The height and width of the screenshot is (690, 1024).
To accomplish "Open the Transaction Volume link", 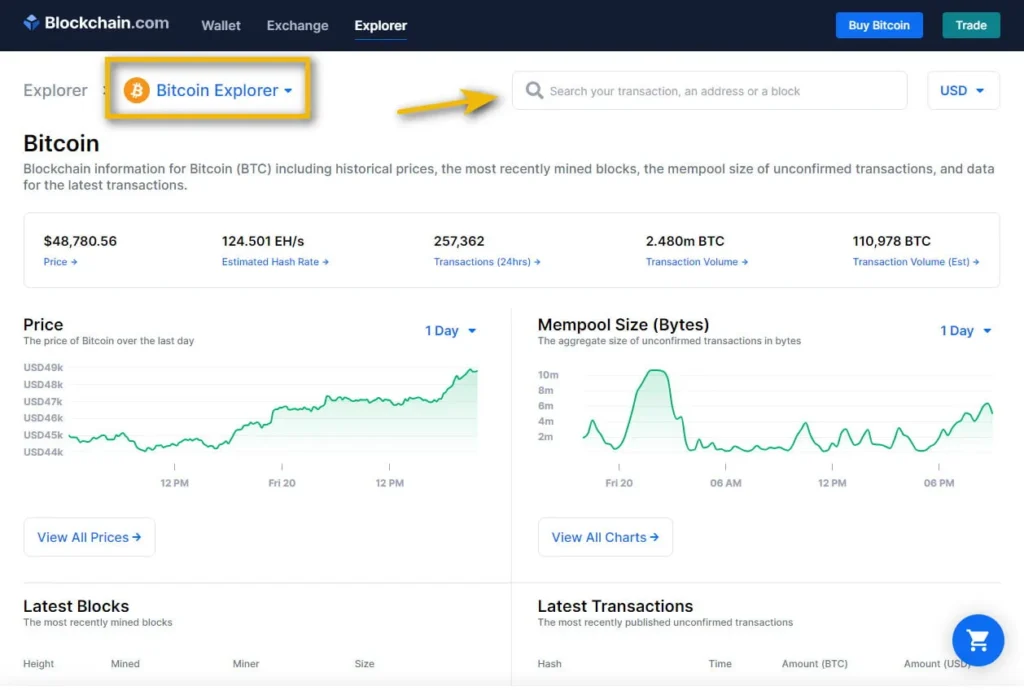I will (697, 262).
